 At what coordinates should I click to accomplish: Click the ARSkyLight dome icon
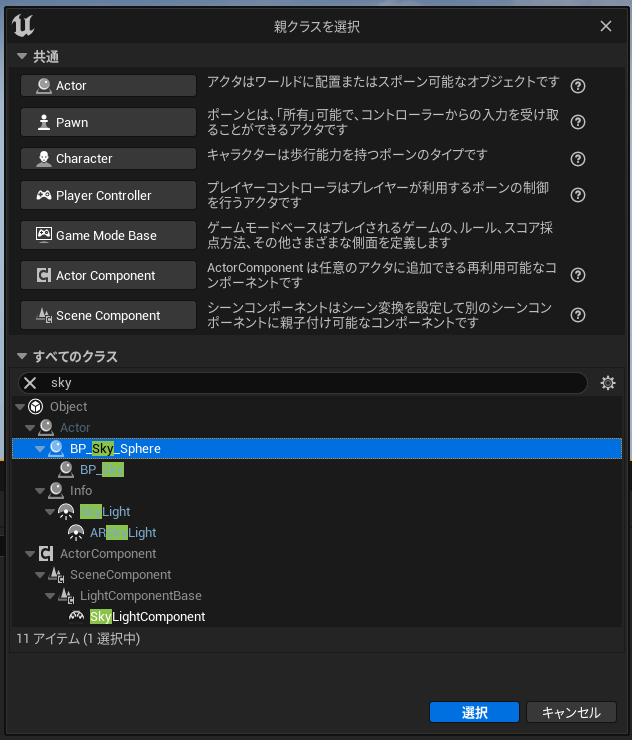coord(76,532)
